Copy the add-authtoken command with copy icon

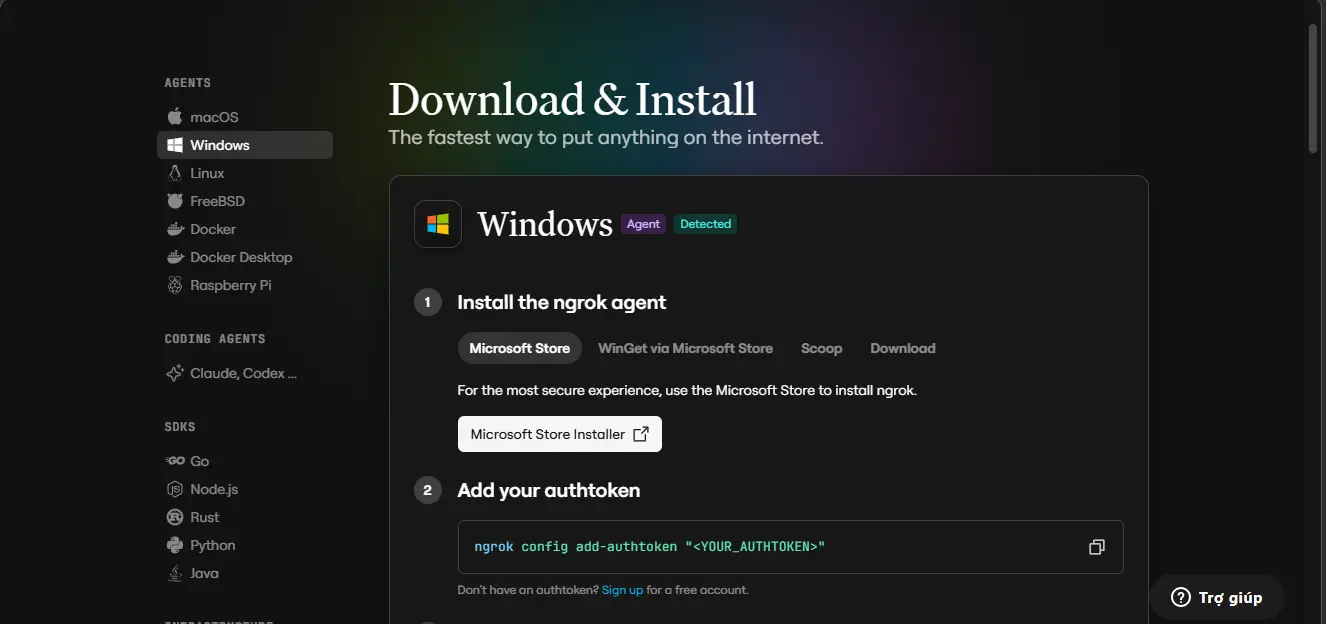1097,547
